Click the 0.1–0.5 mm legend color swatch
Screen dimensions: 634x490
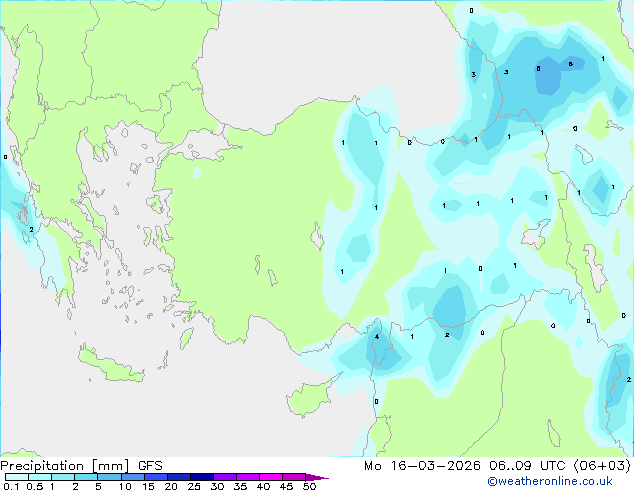[x=17, y=477]
